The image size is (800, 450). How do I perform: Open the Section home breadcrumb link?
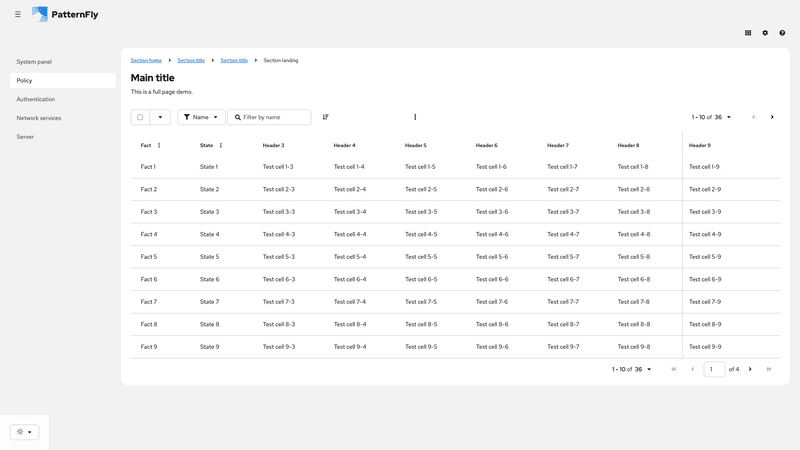click(146, 60)
